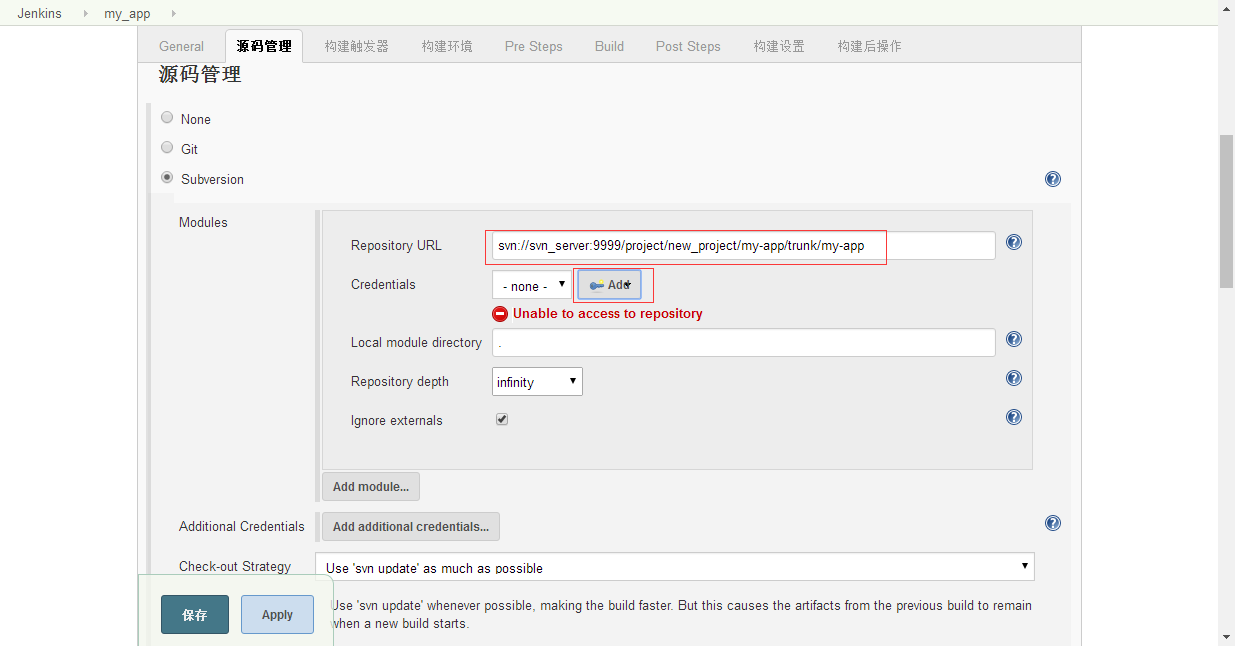The height and width of the screenshot is (646, 1235).
Task: Click the scrollbar up arrow
Action: point(1226,9)
